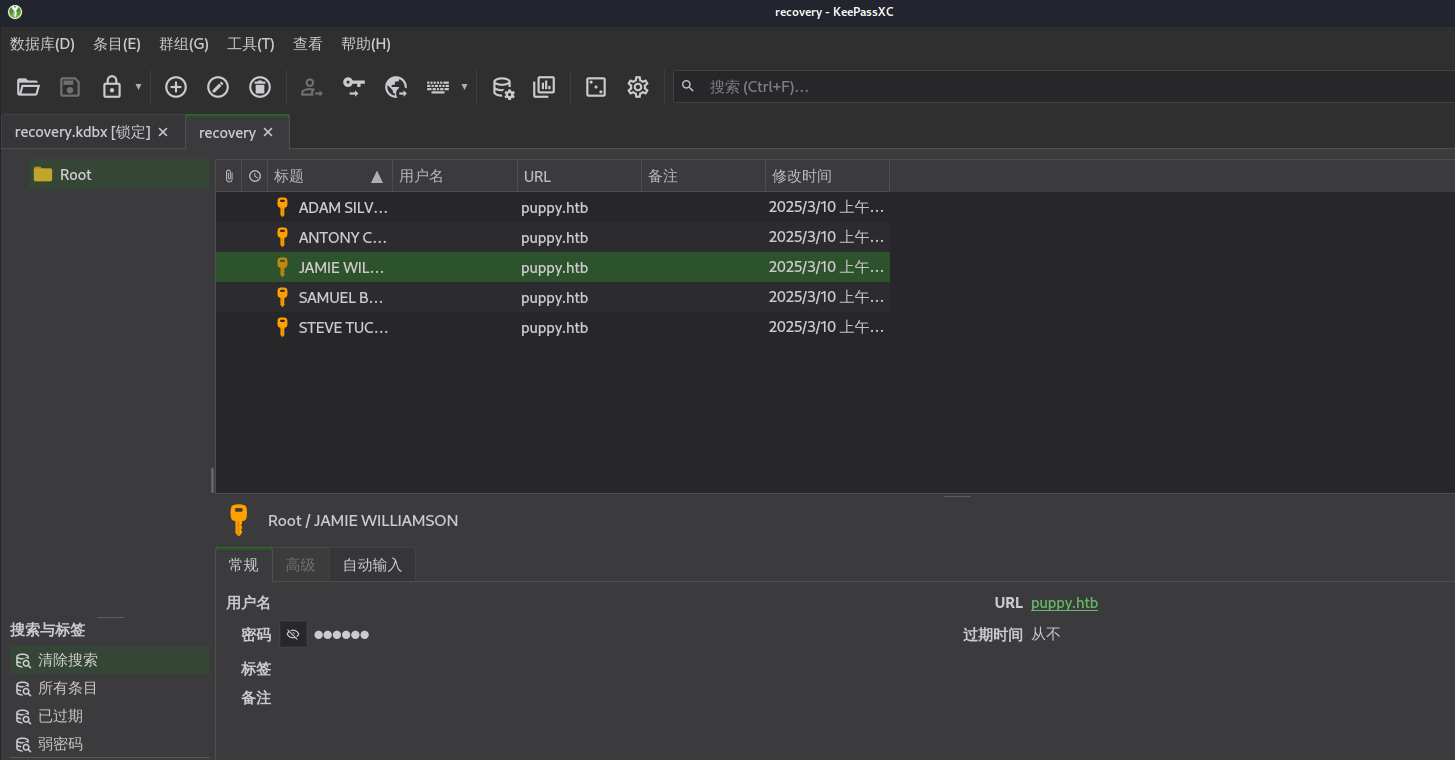Switch to 自动输入 details tab
This screenshot has height=760, width=1455.
click(372, 565)
